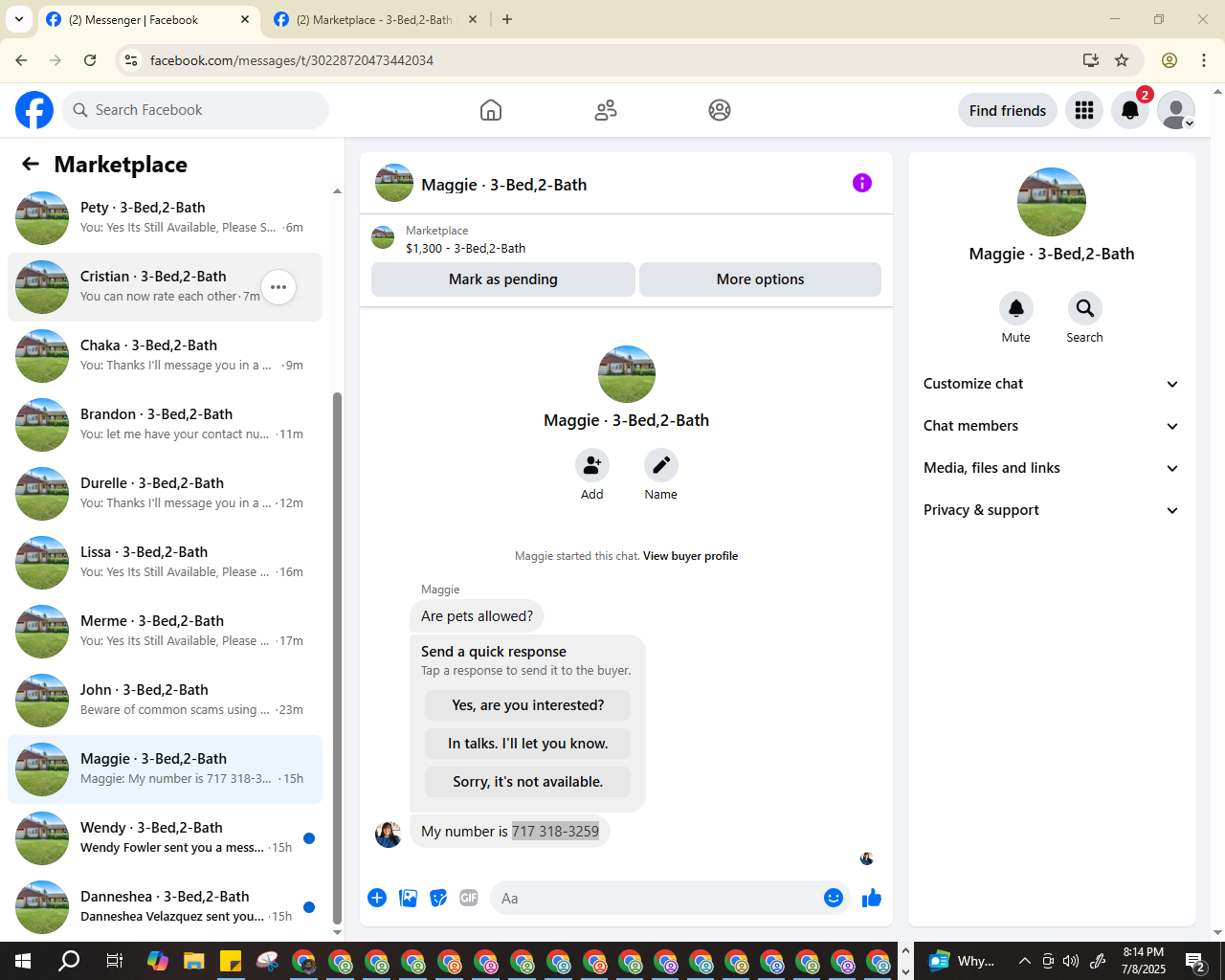The image size is (1225, 980).
Task: Expand the Privacy & support section
Action: click(1052, 510)
